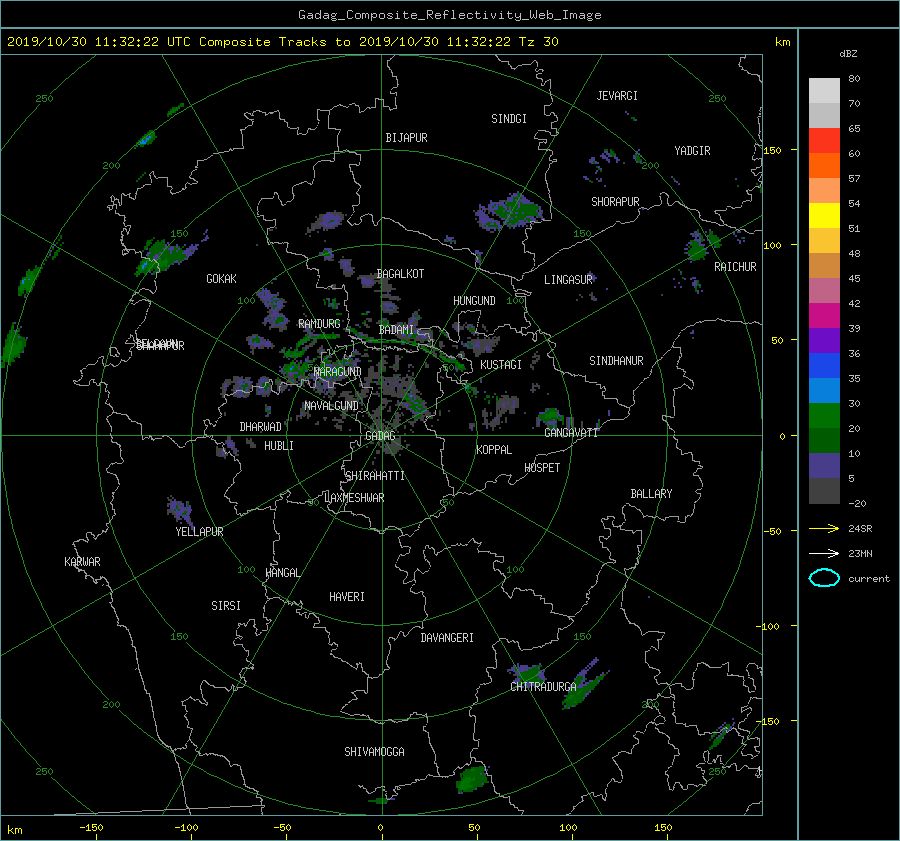This screenshot has width=900, height=841.
Task: Click the BIJAPUR city label
Action: tap(406, 138)
